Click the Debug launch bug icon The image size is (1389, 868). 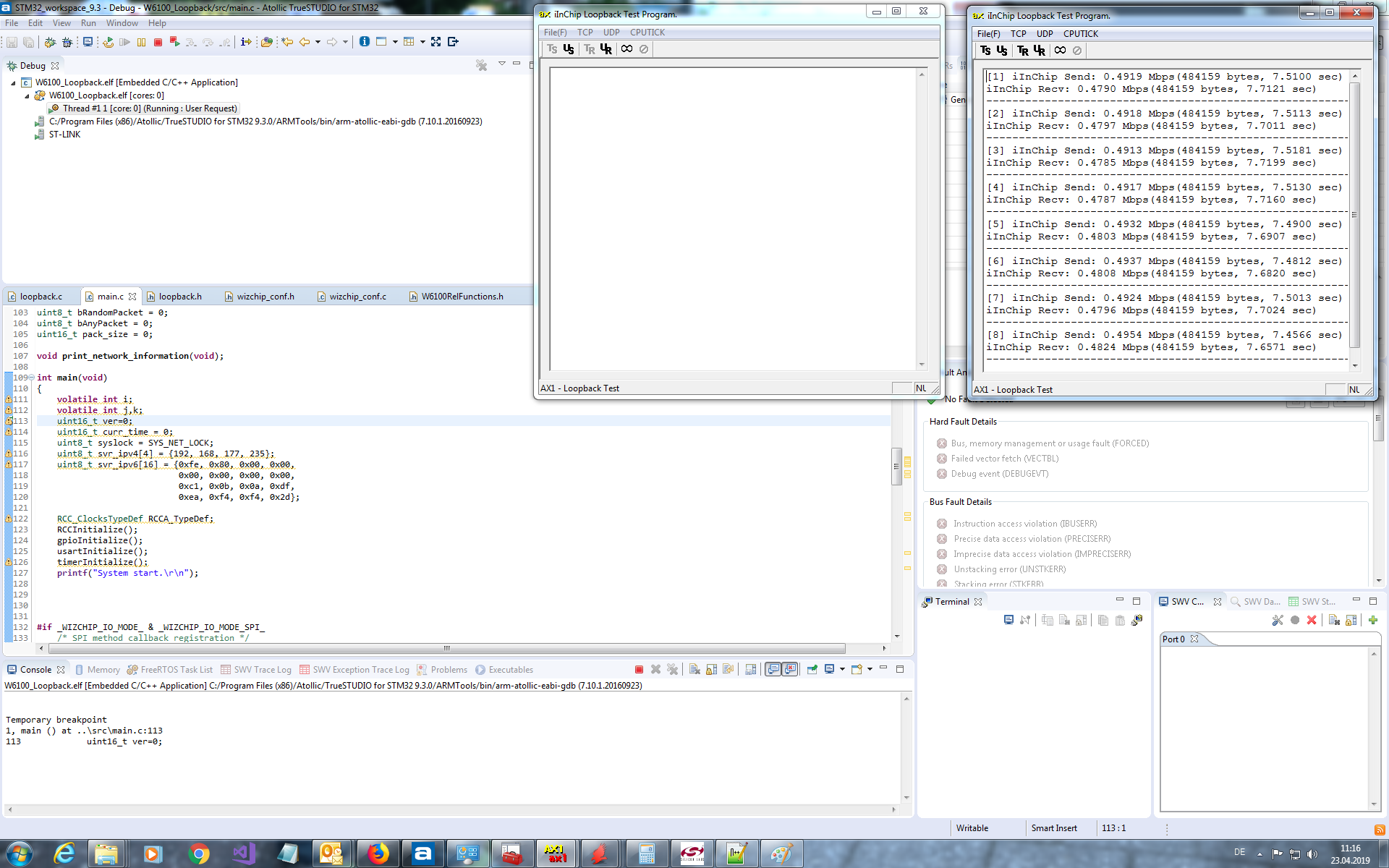(x=50, y=42)
